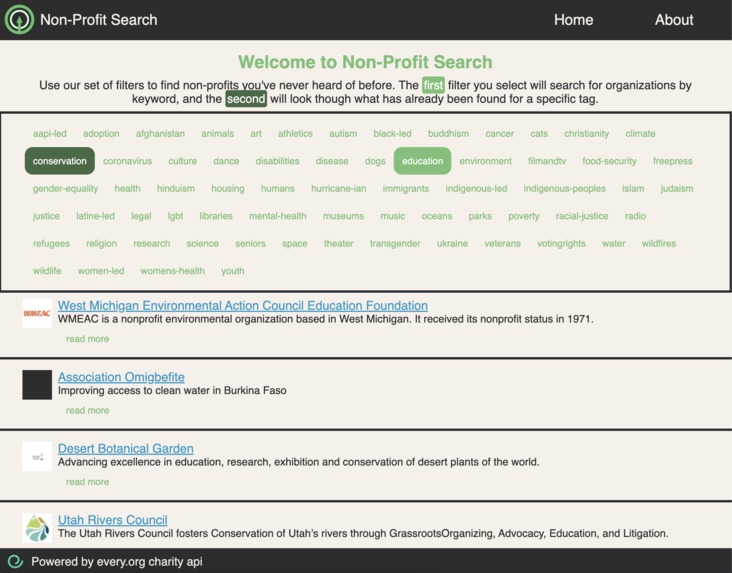Click the indigenous-led tag
The image size is (732, 573).
476,189
